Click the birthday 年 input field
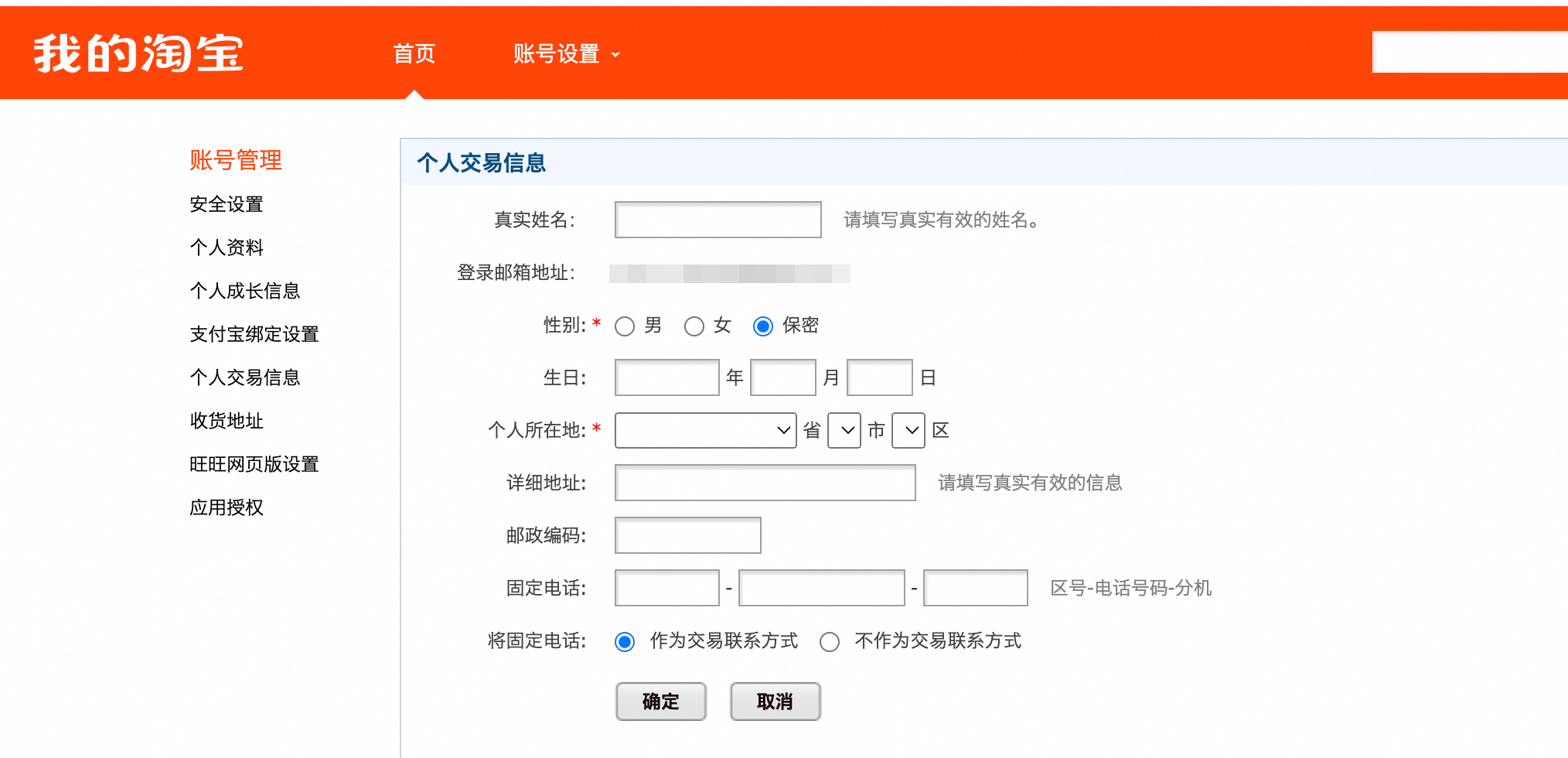Image resolution: width=1568 pixels, height=758 pixels. point(666,377)
